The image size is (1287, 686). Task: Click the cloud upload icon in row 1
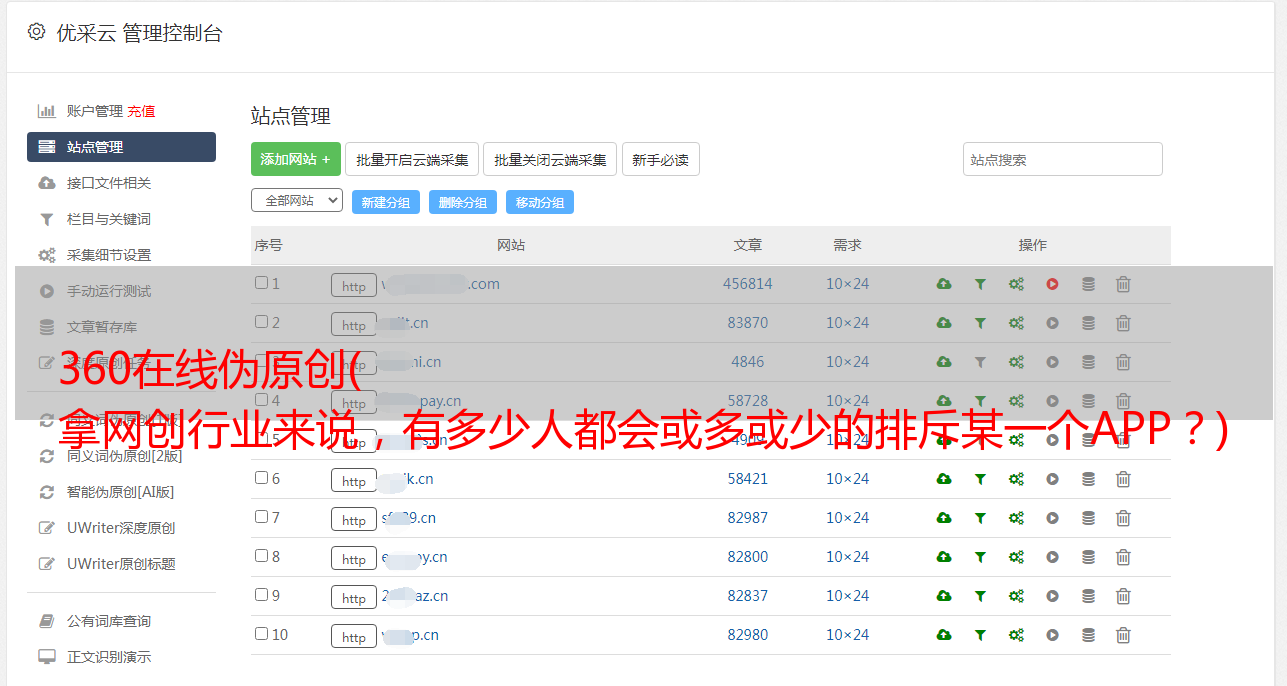coord(944,284)
